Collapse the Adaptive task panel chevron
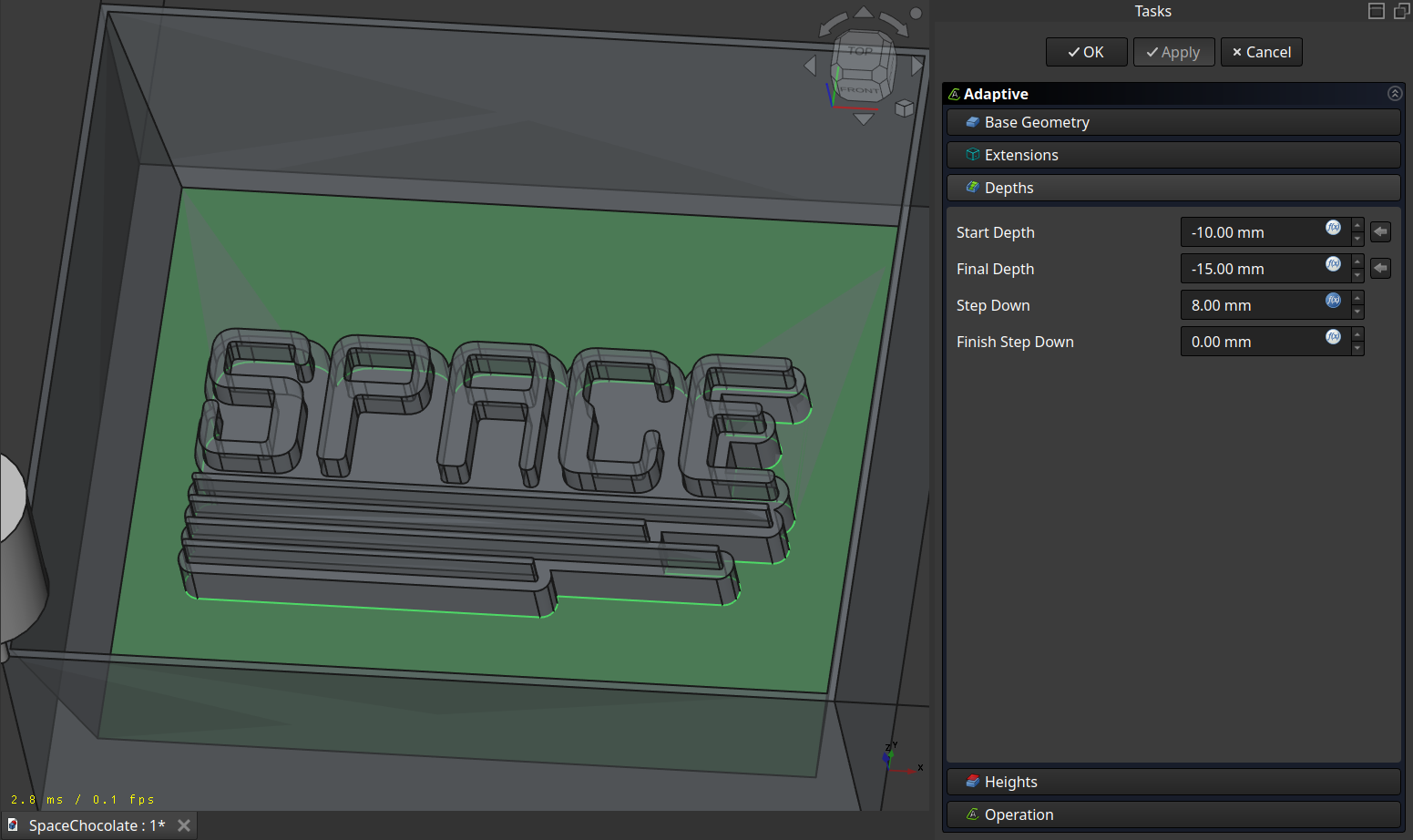Screen dimensions: 1413x840 click(1394, 94)
